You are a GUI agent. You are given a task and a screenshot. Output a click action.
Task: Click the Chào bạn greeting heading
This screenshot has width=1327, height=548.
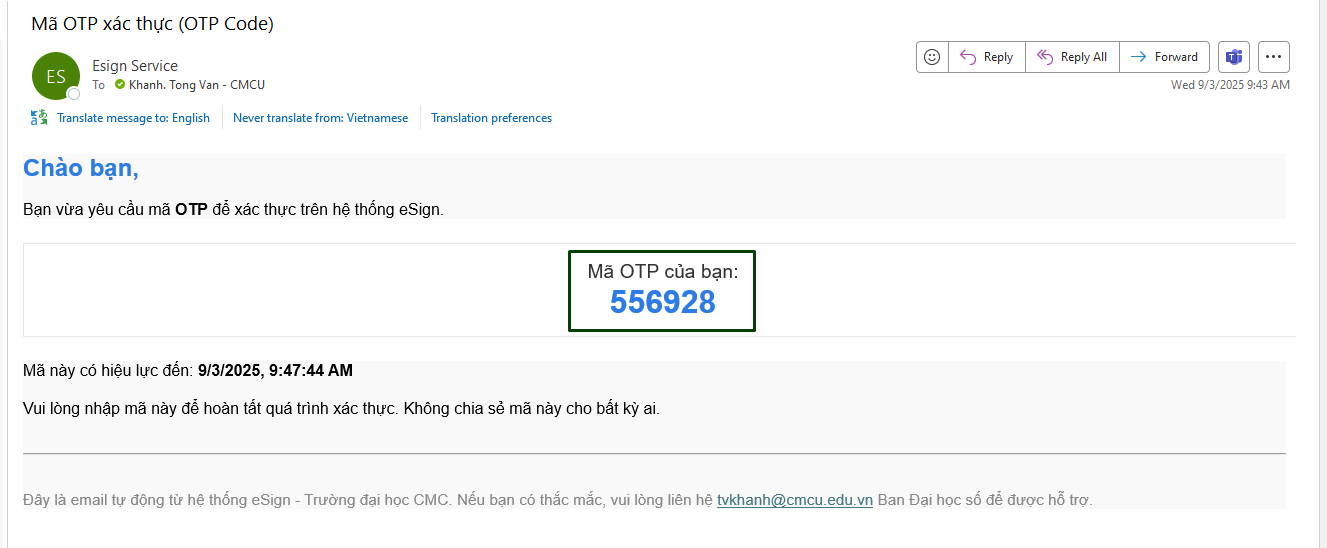(81, 168)
